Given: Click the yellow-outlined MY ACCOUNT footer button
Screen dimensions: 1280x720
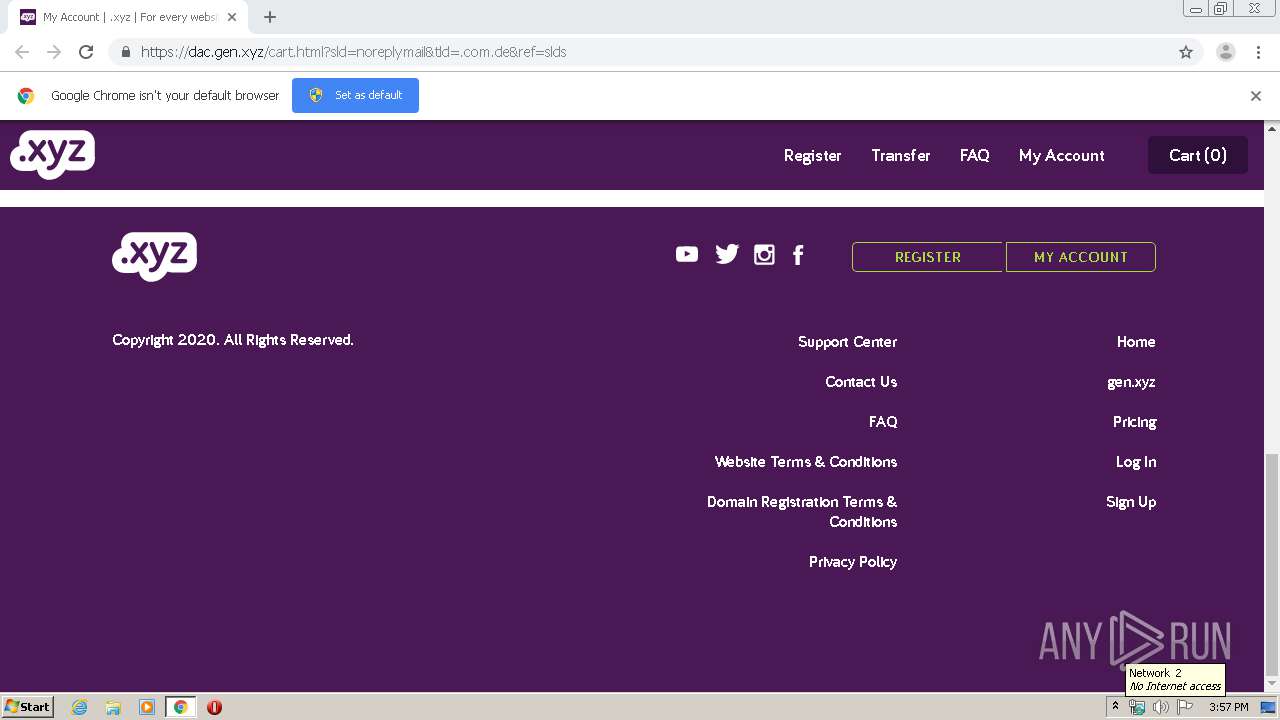Looking at the screenshot, I should [1080, 257].
